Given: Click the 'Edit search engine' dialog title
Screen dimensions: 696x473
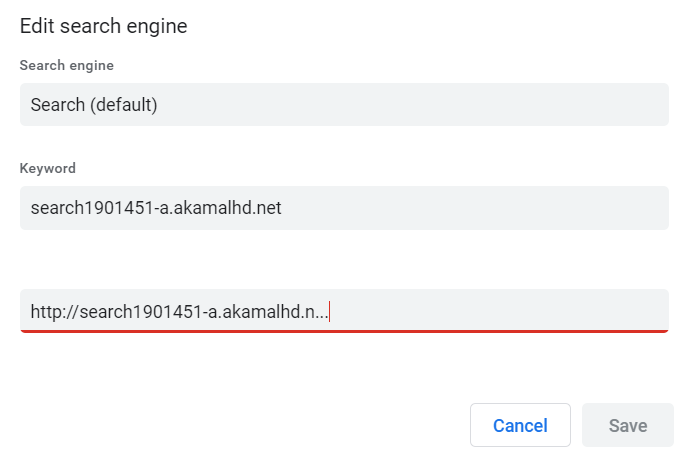Looking at the screenshot, I should [103, 26].
